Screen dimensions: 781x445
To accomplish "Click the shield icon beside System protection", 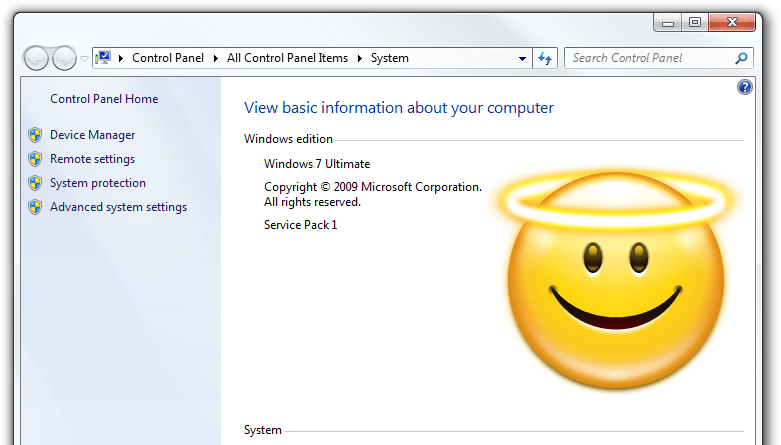I will tap(35, 183).
